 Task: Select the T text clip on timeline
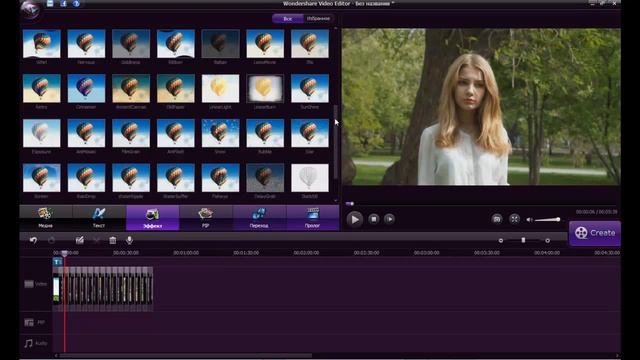(57, 262)
